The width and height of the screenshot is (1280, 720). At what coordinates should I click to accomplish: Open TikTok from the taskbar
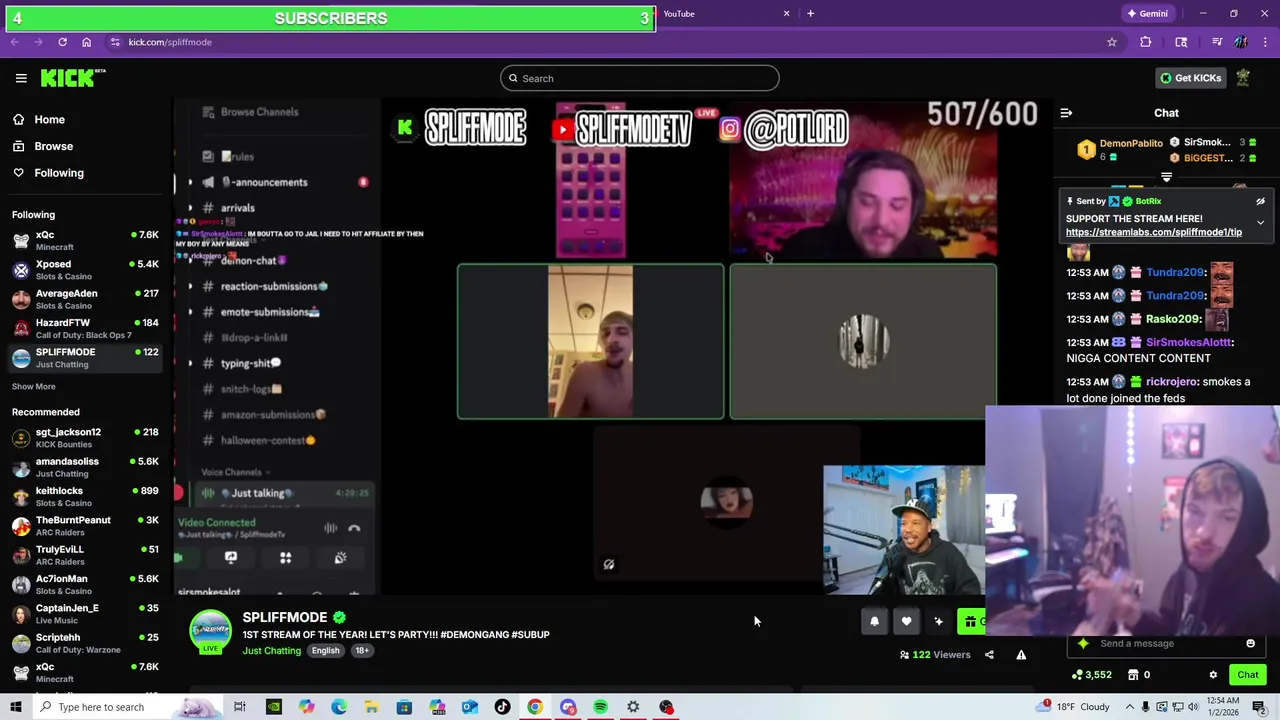click(x=502, y=707)
